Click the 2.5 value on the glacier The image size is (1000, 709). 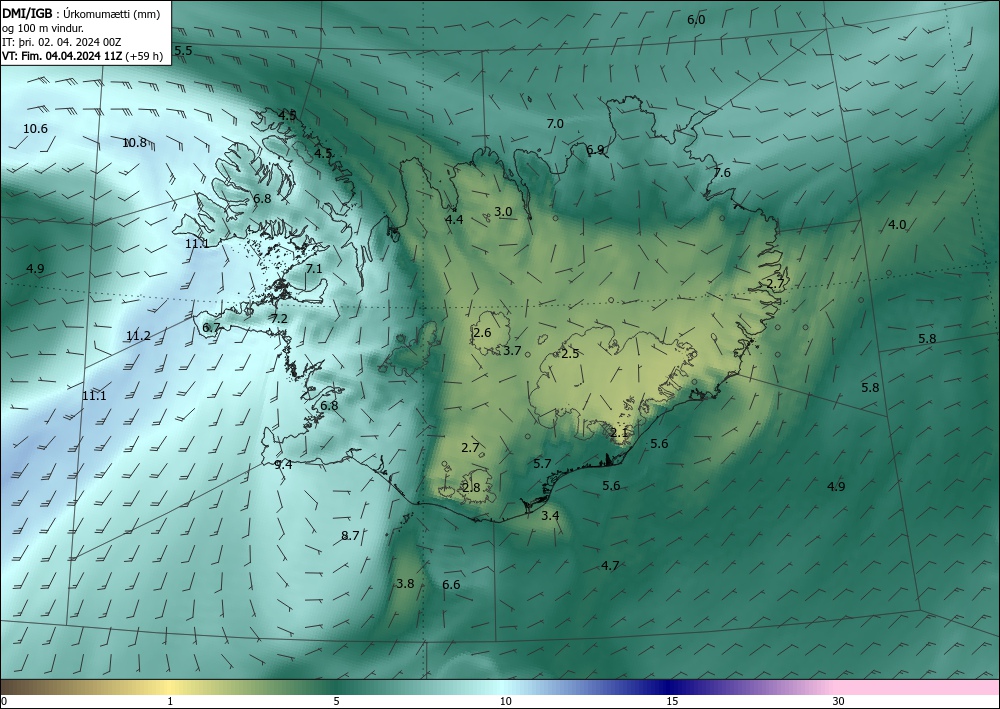(x=570, y=354)
